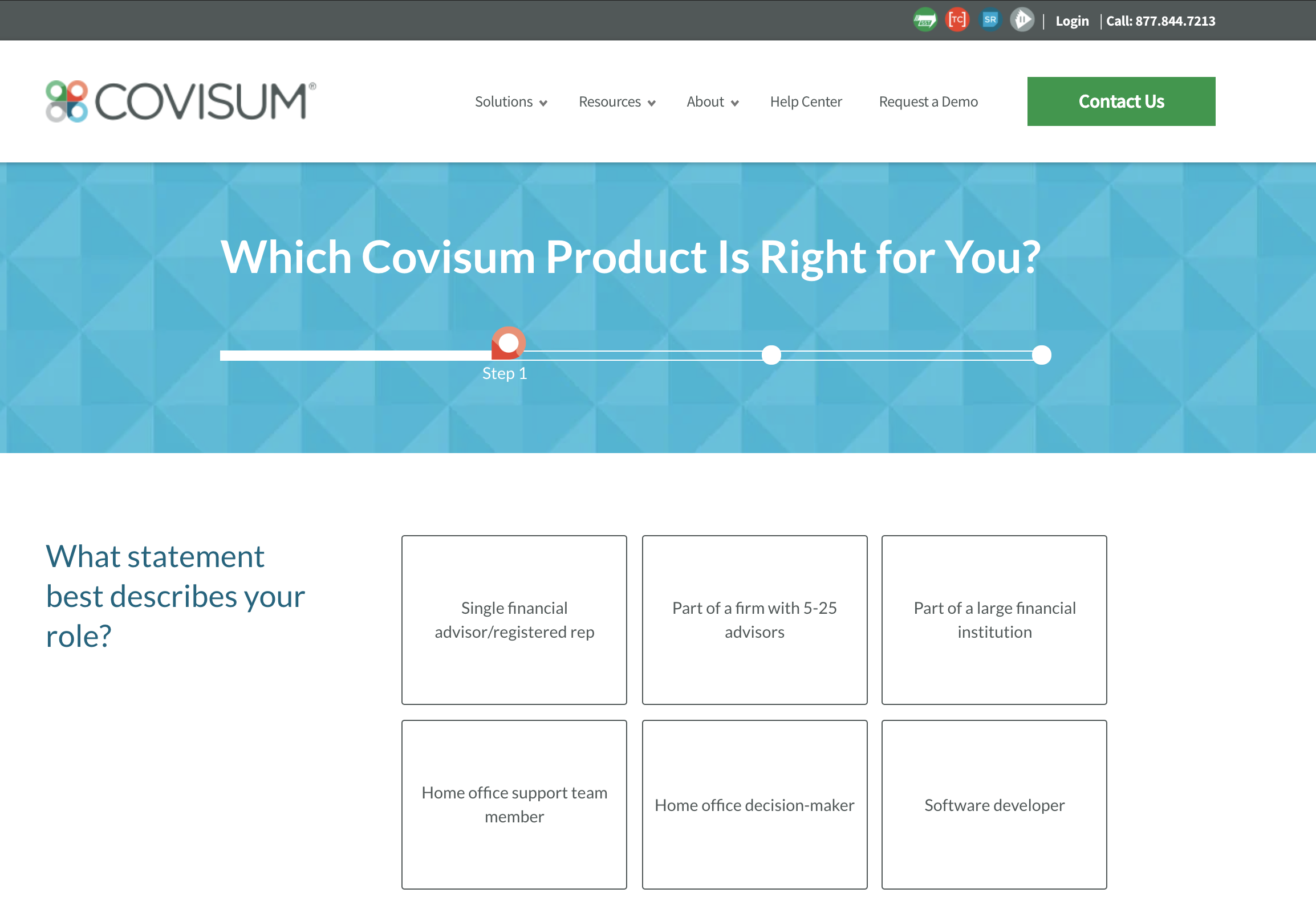
Task: Select Single financial advisor/registered rep
Action: click(514, 619)
